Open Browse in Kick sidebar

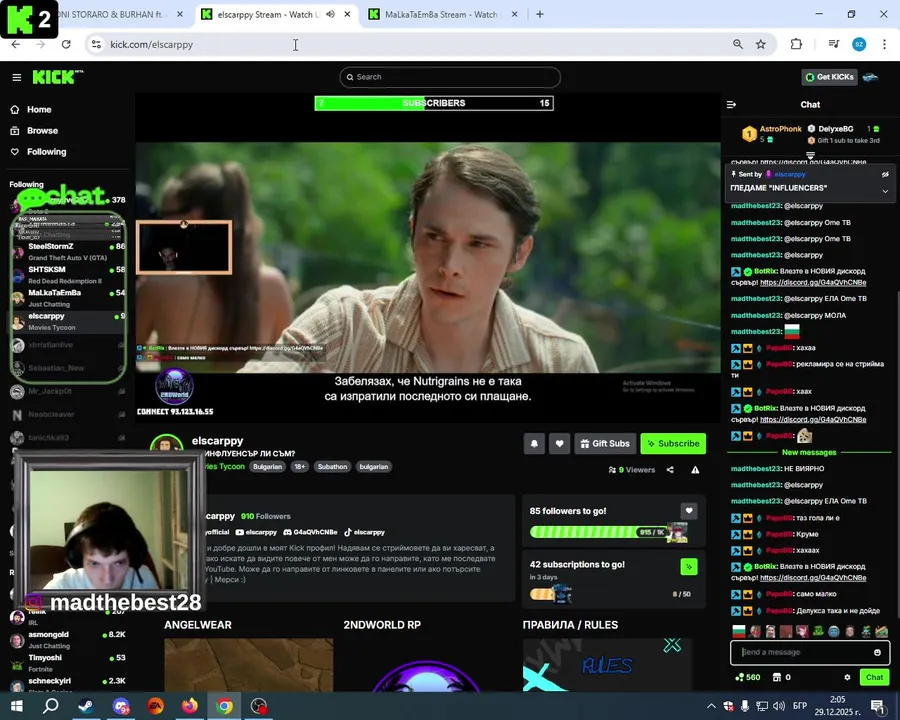coord(42,131)
